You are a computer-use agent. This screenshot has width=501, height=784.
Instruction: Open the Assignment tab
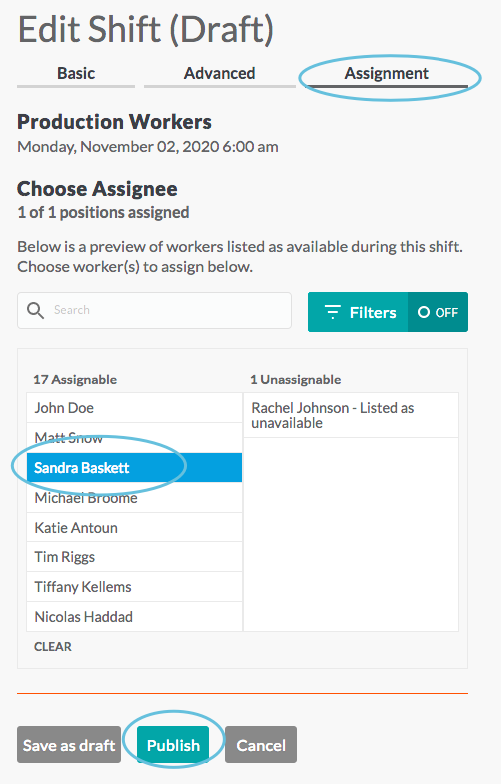click(386, 74)
